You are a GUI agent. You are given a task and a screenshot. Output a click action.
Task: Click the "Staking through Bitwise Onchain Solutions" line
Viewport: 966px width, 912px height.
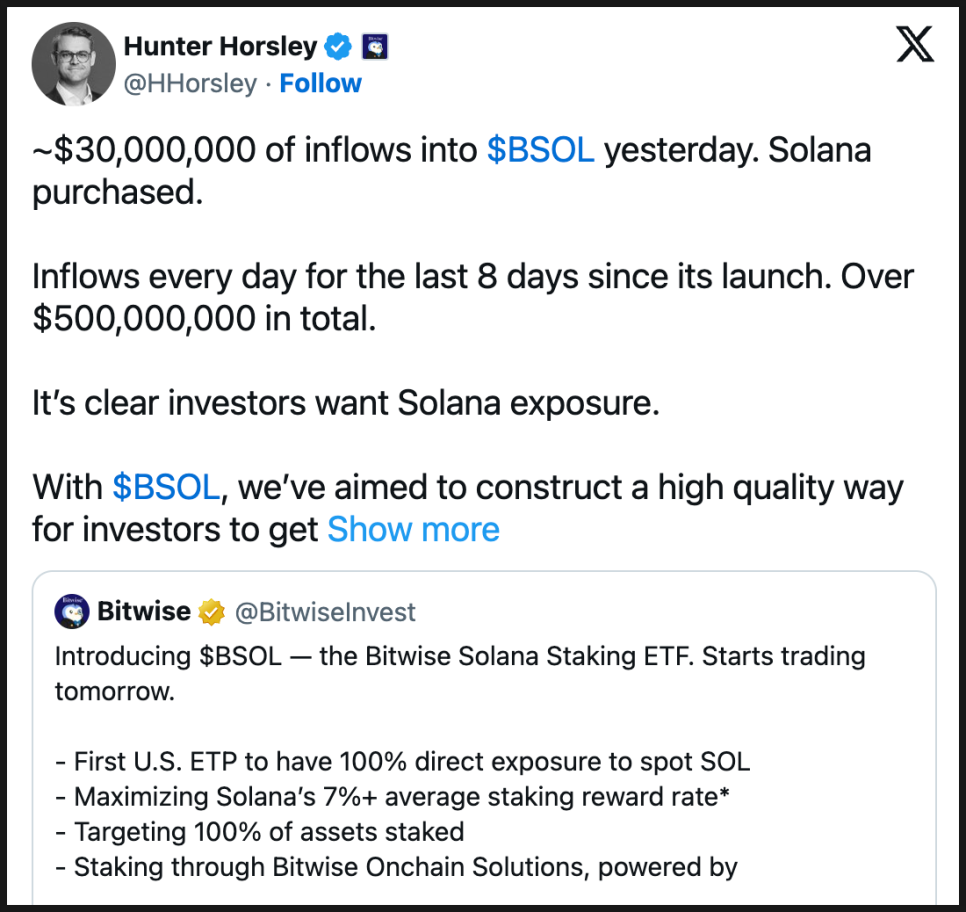(x=396, y=866)
